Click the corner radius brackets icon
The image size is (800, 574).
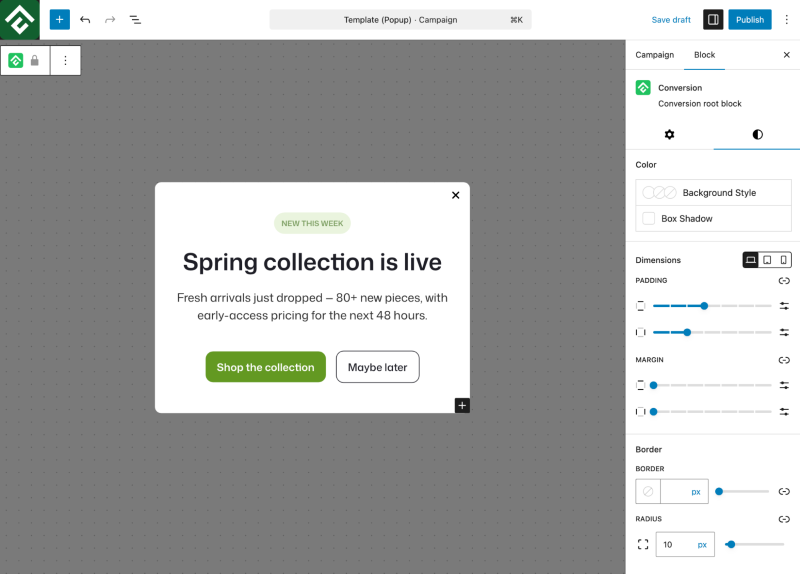[643, 544]
